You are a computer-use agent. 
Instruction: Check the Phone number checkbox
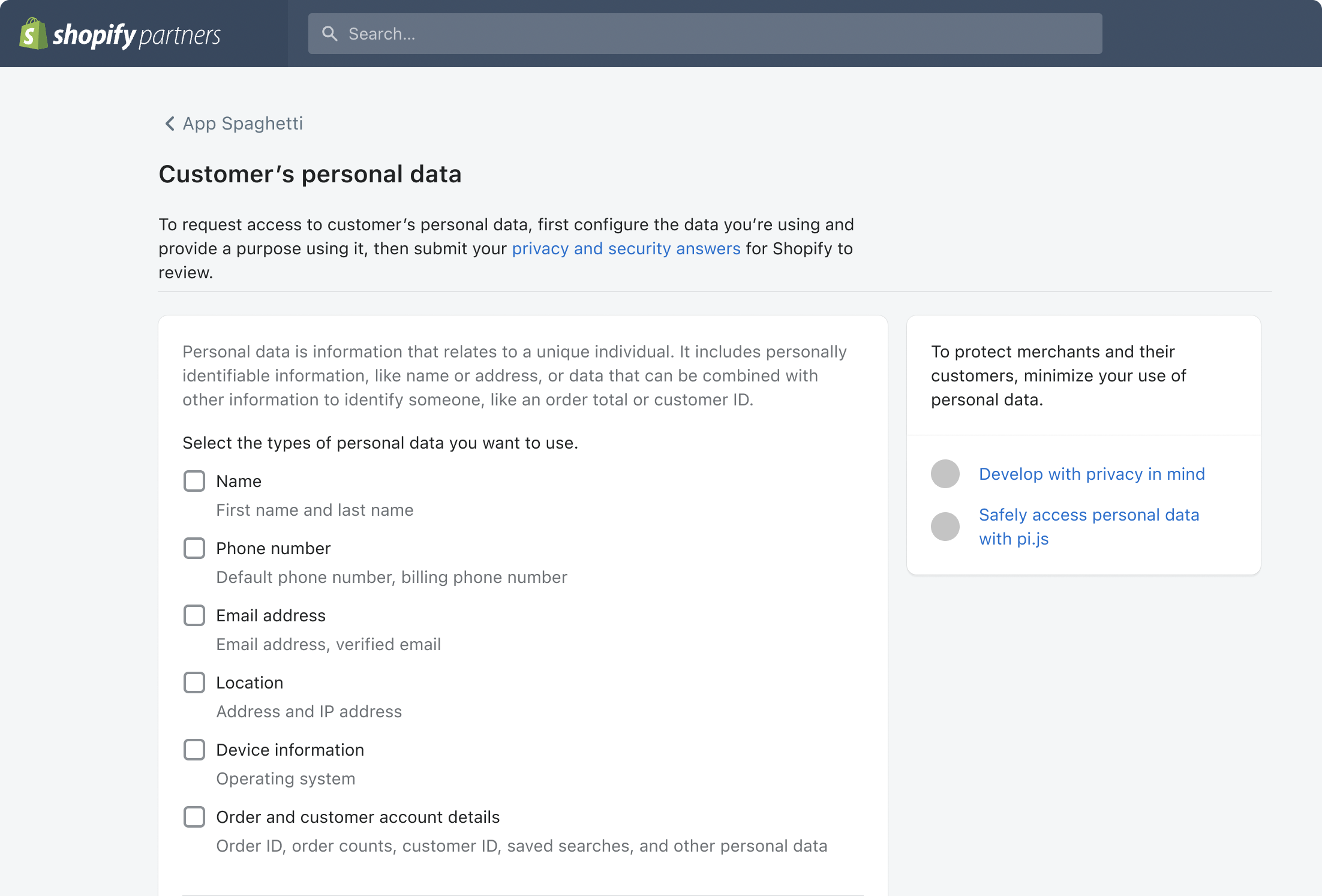(x=194, y=548)
